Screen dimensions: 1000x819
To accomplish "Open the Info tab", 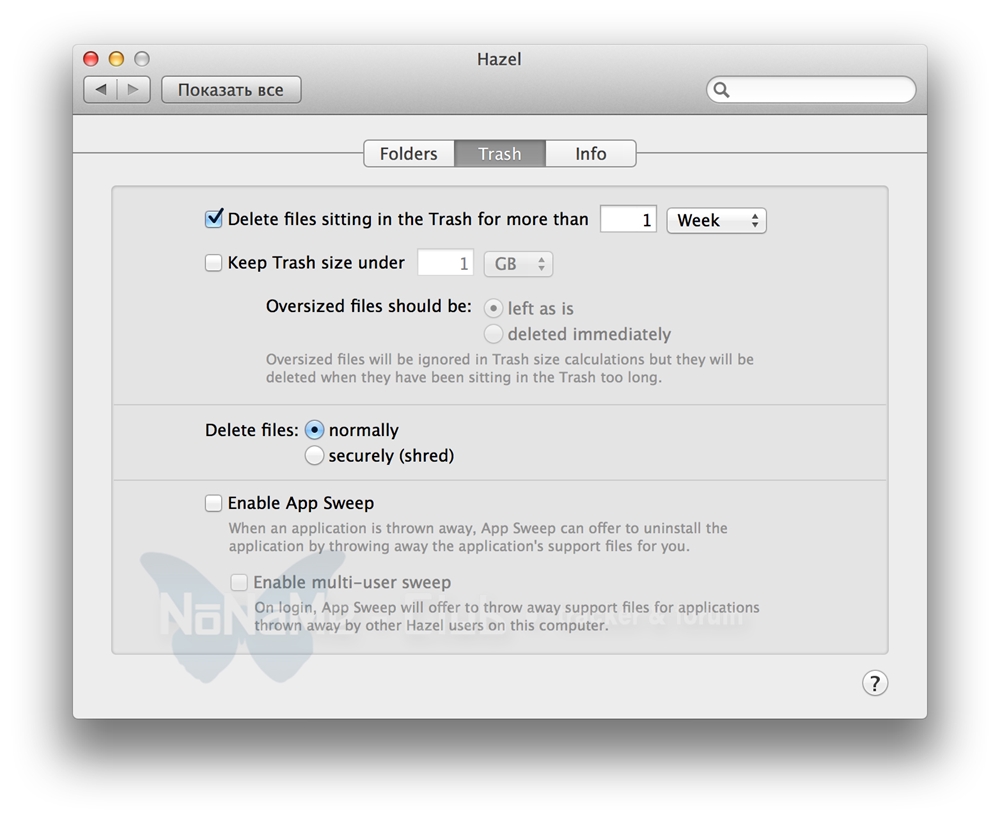I will coord(591,154).
